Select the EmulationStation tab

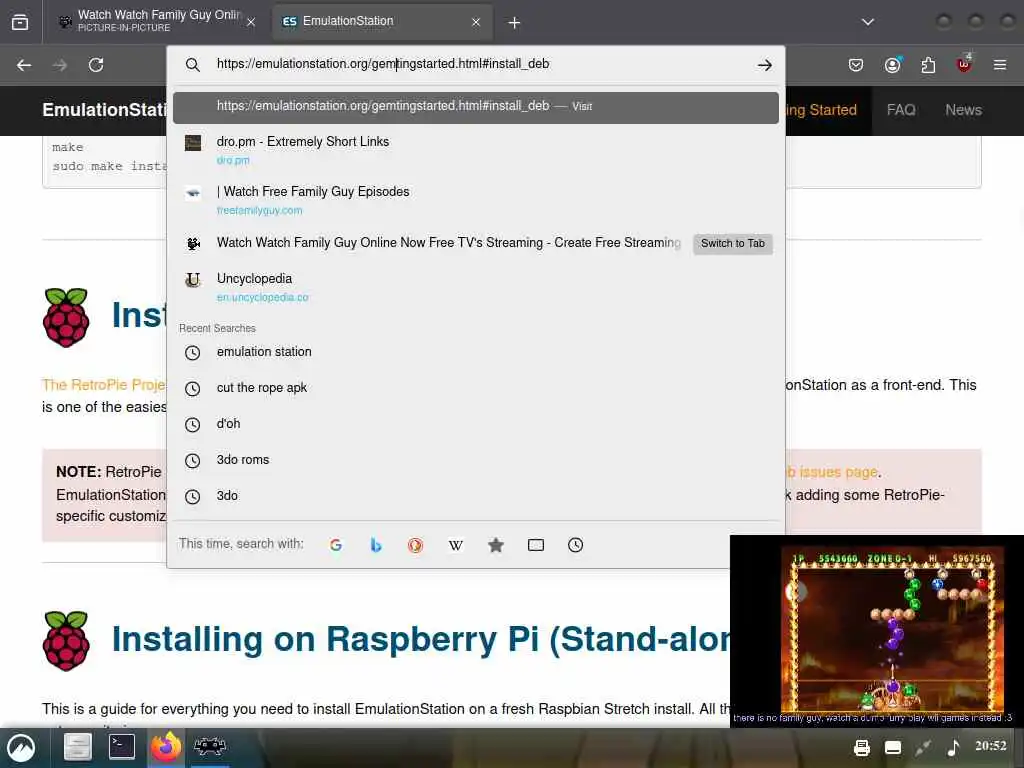[x=383, y=22]
